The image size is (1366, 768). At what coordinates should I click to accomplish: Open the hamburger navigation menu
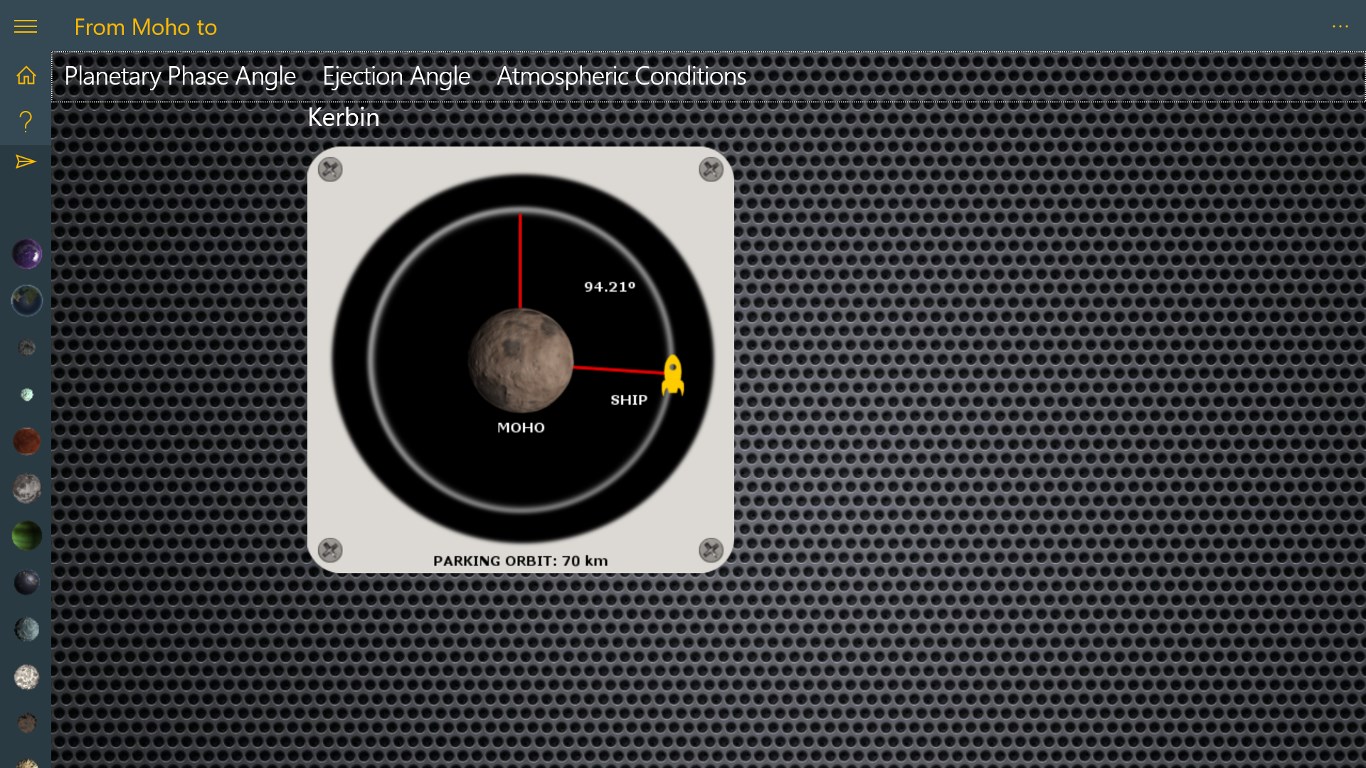25,27
